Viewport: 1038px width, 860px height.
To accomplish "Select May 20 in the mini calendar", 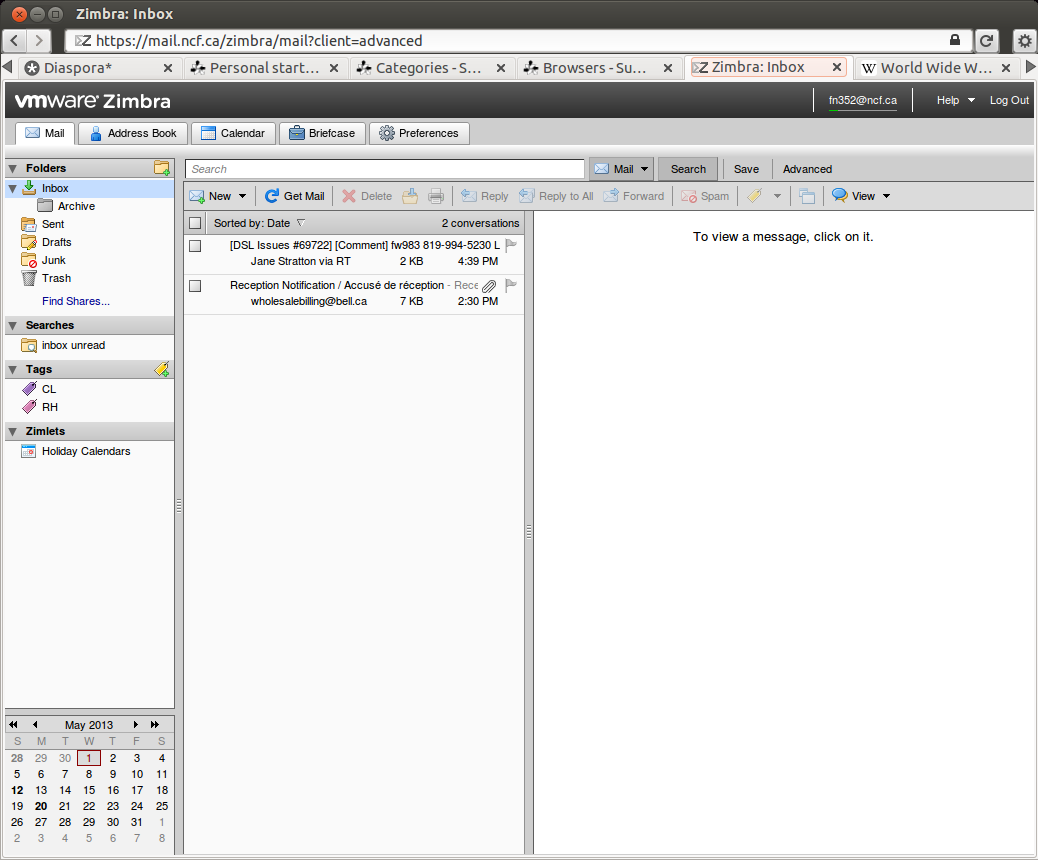I will (41, 806).
